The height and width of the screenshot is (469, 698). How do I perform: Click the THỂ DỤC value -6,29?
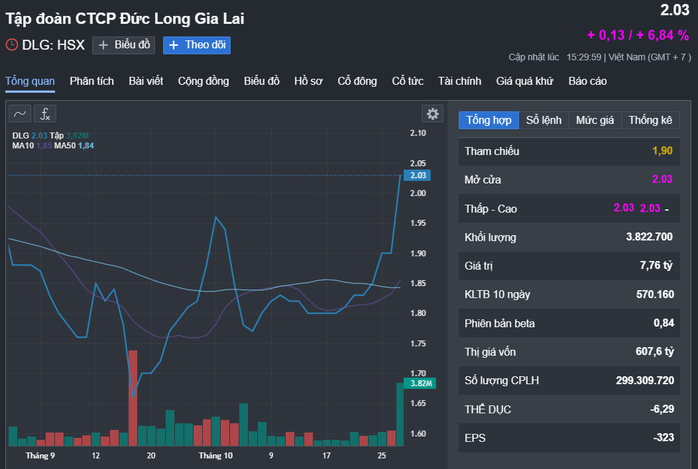[662, 409]
